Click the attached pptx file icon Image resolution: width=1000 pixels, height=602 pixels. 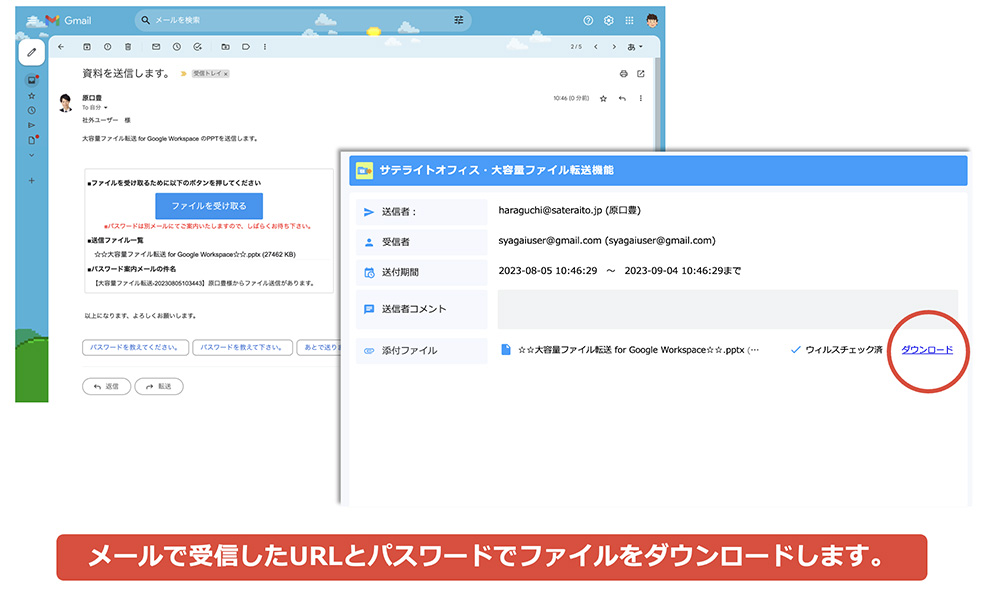click(506, 349)
